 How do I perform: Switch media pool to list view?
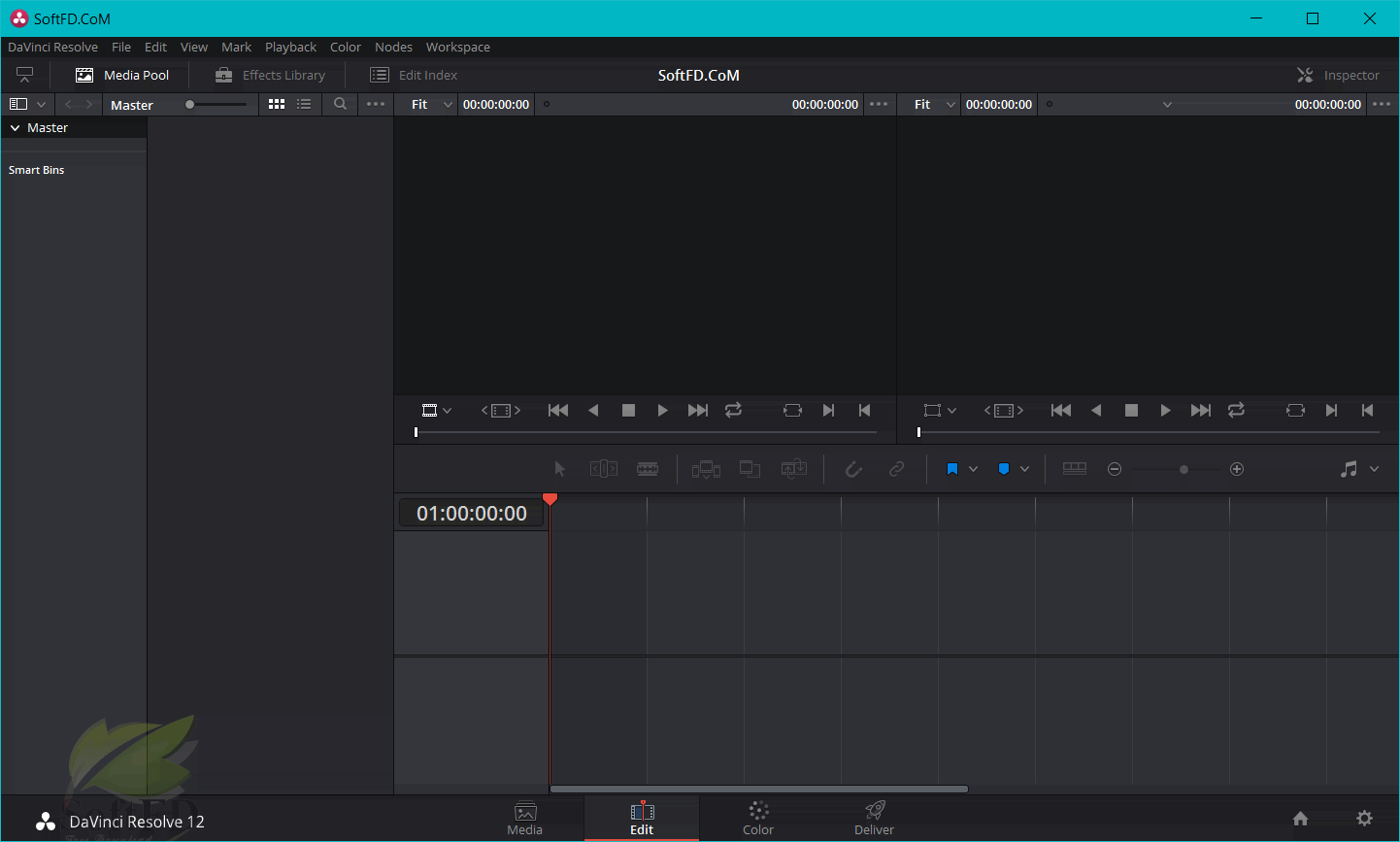tap(304, 104)
